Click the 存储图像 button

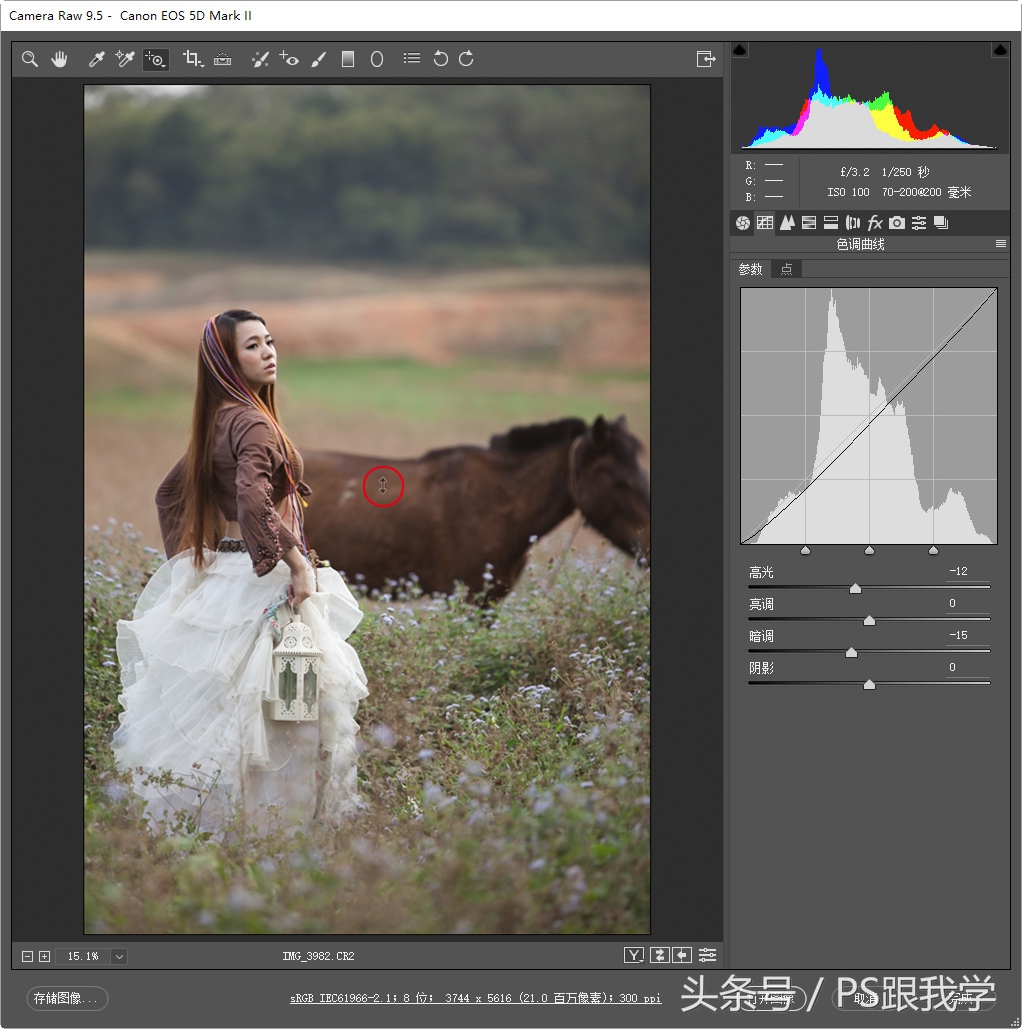coord(66,999)
